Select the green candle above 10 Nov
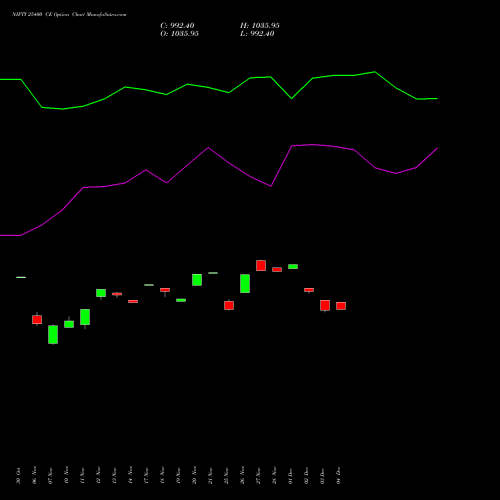 coord(69,324)
